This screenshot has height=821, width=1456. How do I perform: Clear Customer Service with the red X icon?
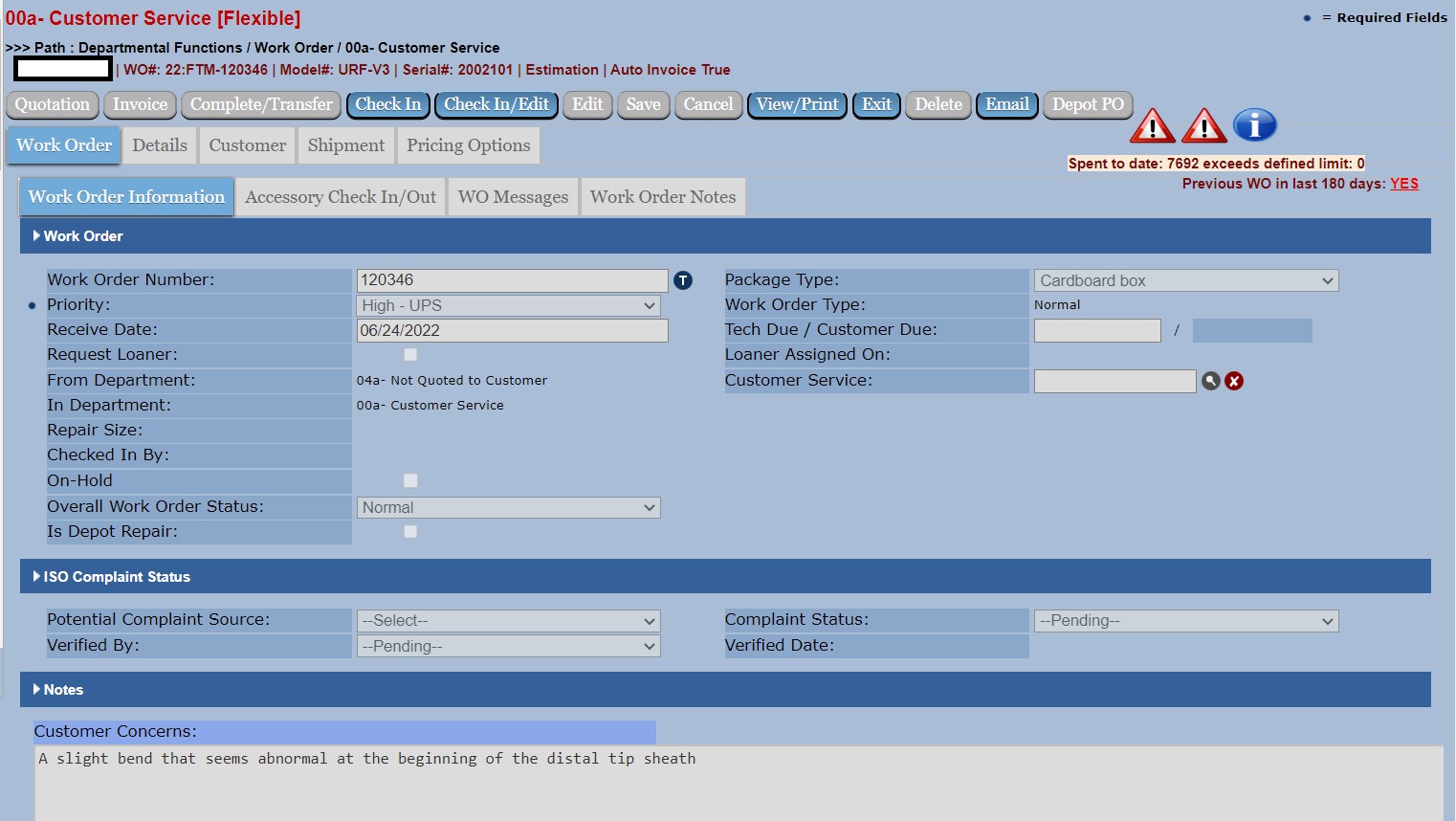click(1234, 381)
